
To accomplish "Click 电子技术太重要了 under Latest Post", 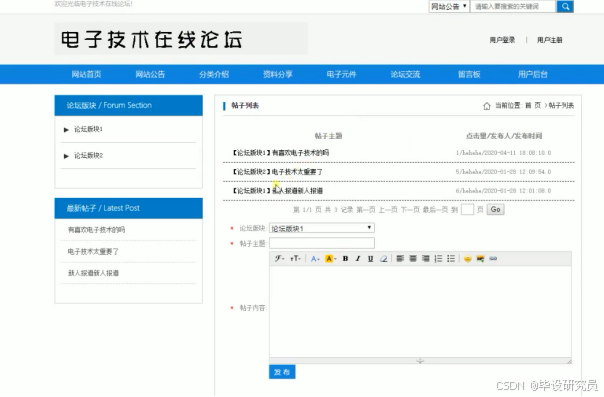I will (93, 252).
